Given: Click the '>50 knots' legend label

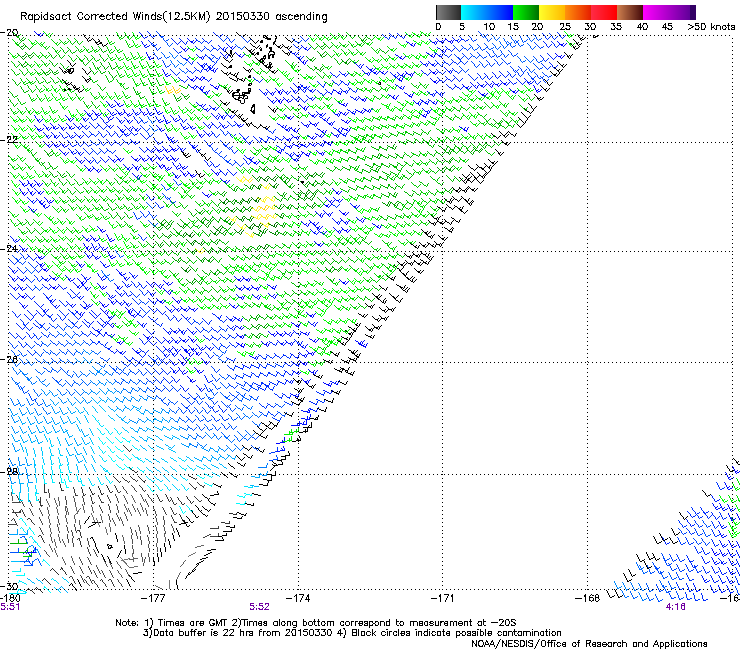Looking at the screenshot, I should (x=711, y=27).
